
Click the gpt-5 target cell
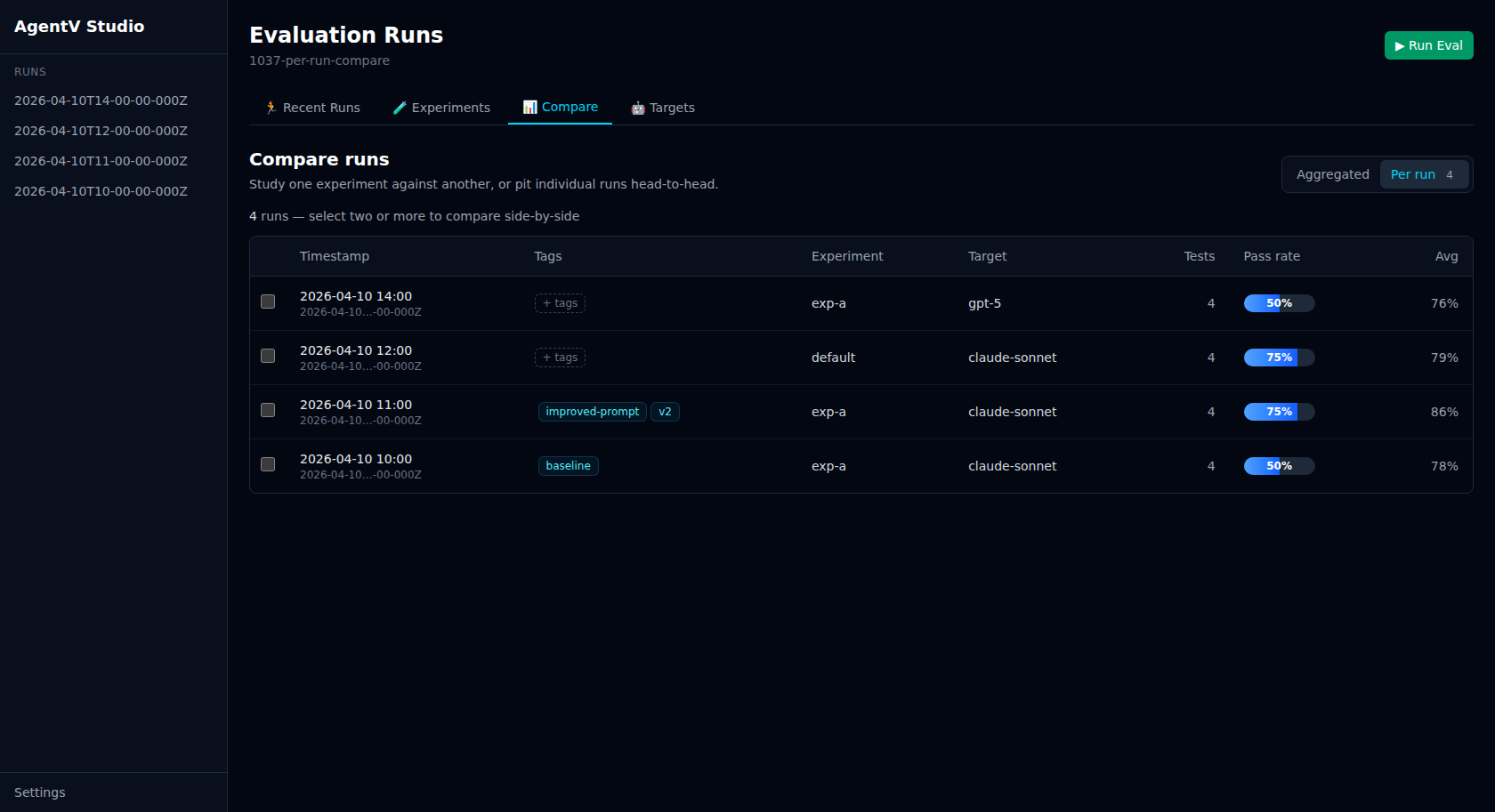tap(984, 303)
